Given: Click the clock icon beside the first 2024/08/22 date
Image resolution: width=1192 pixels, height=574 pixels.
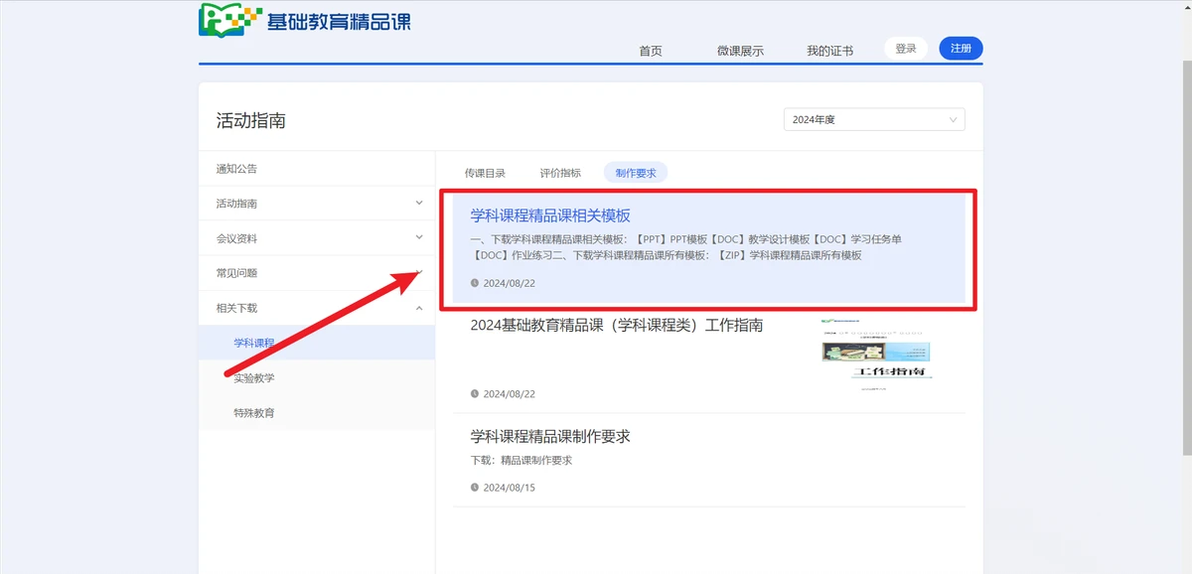Looking at the screenshot, I should pyautogui.click(x=475, y=283).
